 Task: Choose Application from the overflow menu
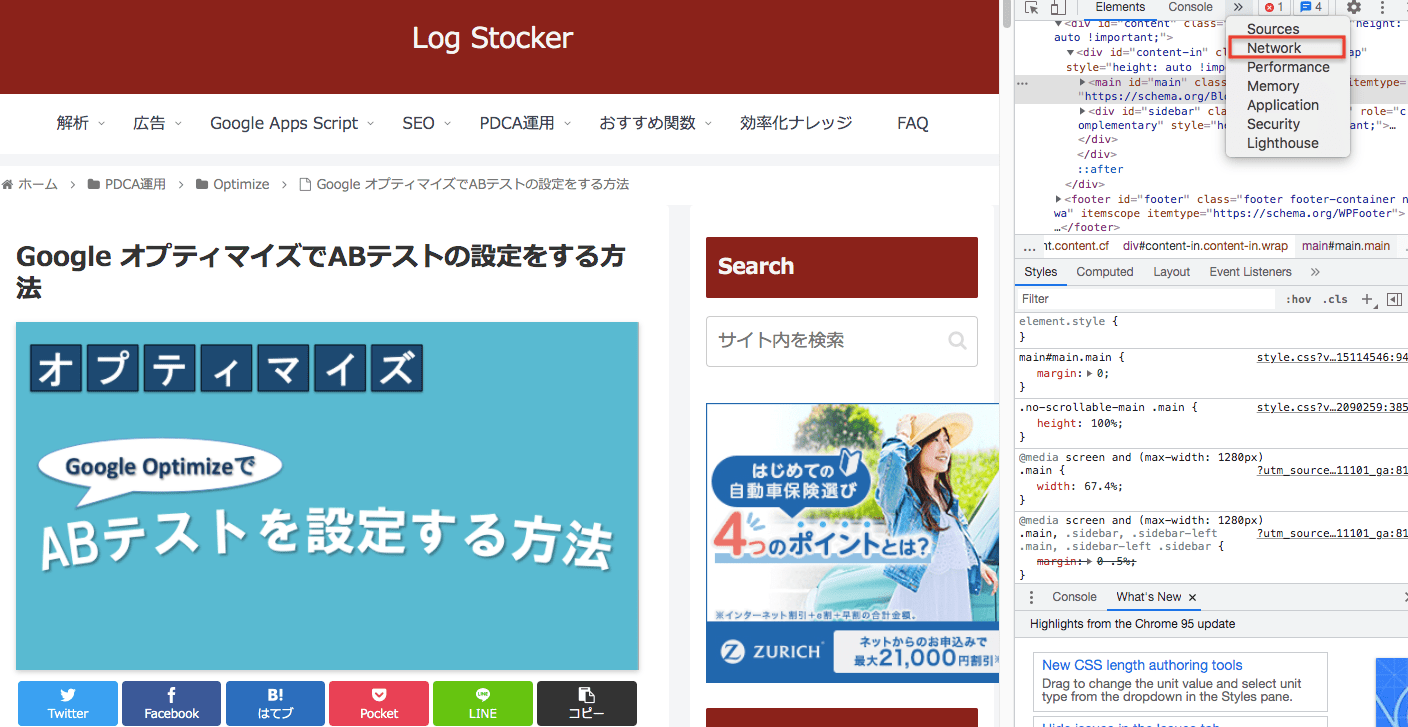point(1283,105)
